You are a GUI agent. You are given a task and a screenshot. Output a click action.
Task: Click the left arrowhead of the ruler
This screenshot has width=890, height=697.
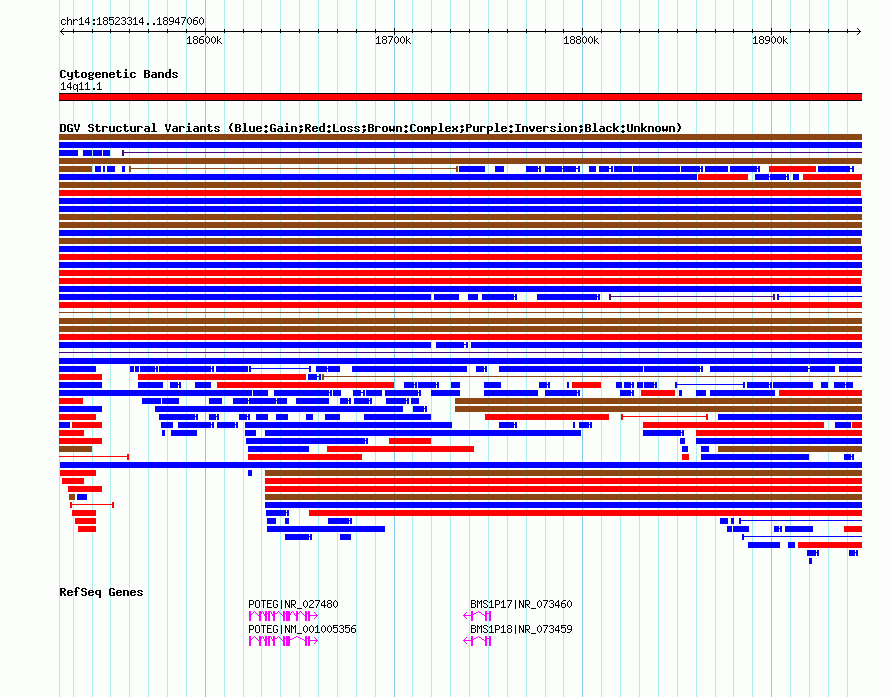(62, 32)
